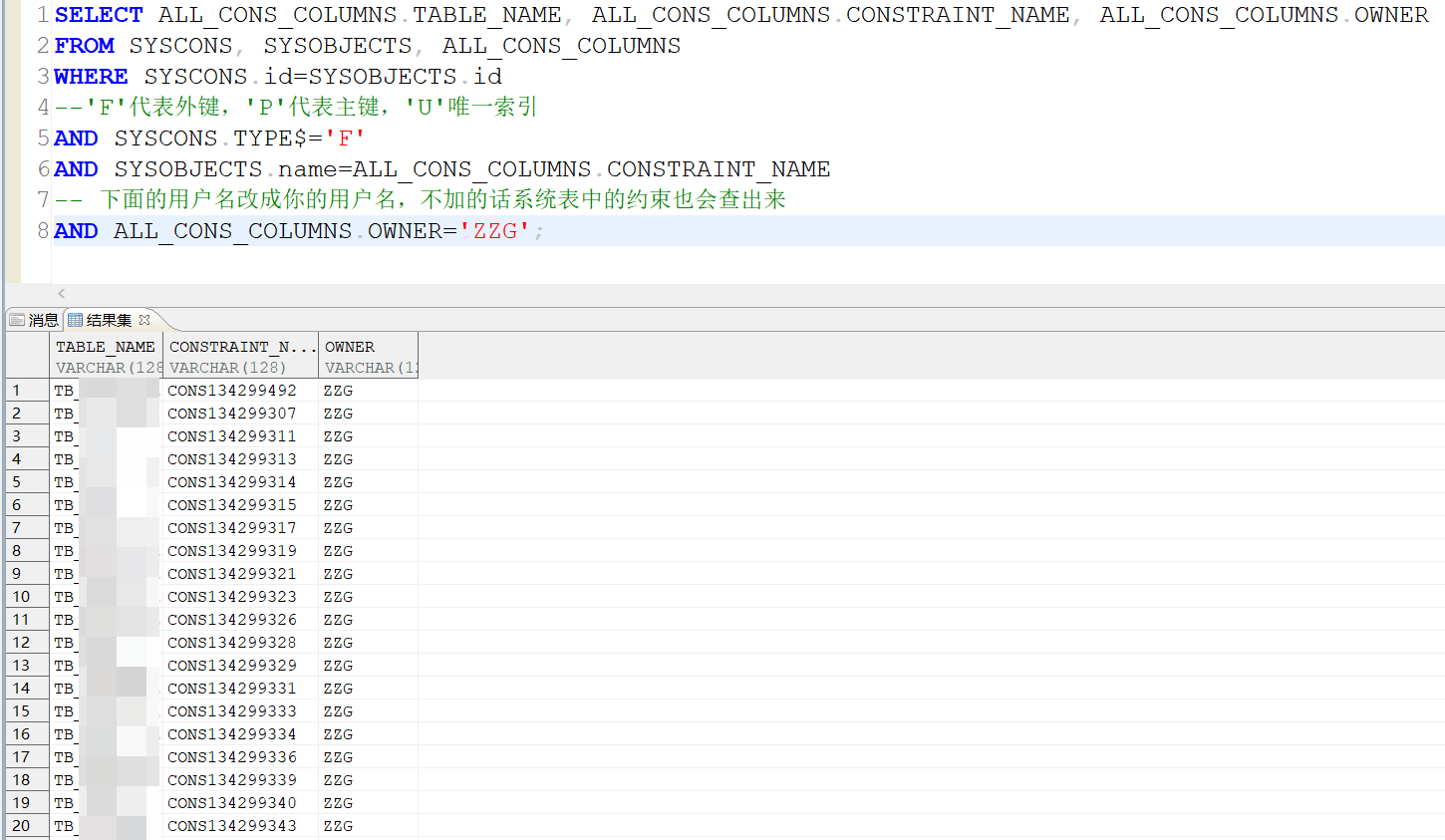Click result row header number 10
The image size is (1445, 840).
click(27, 597)
